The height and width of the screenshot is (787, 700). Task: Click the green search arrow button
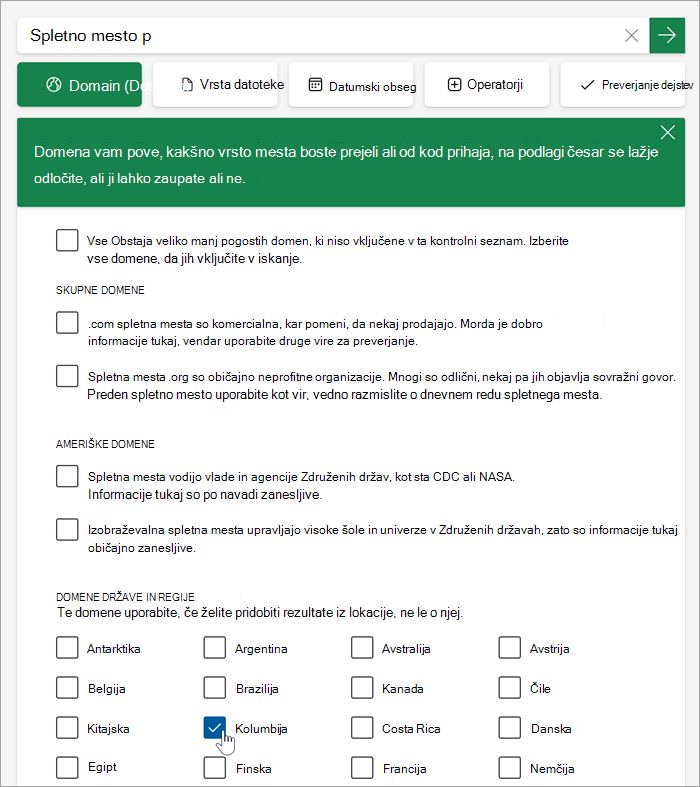[667, 35]
